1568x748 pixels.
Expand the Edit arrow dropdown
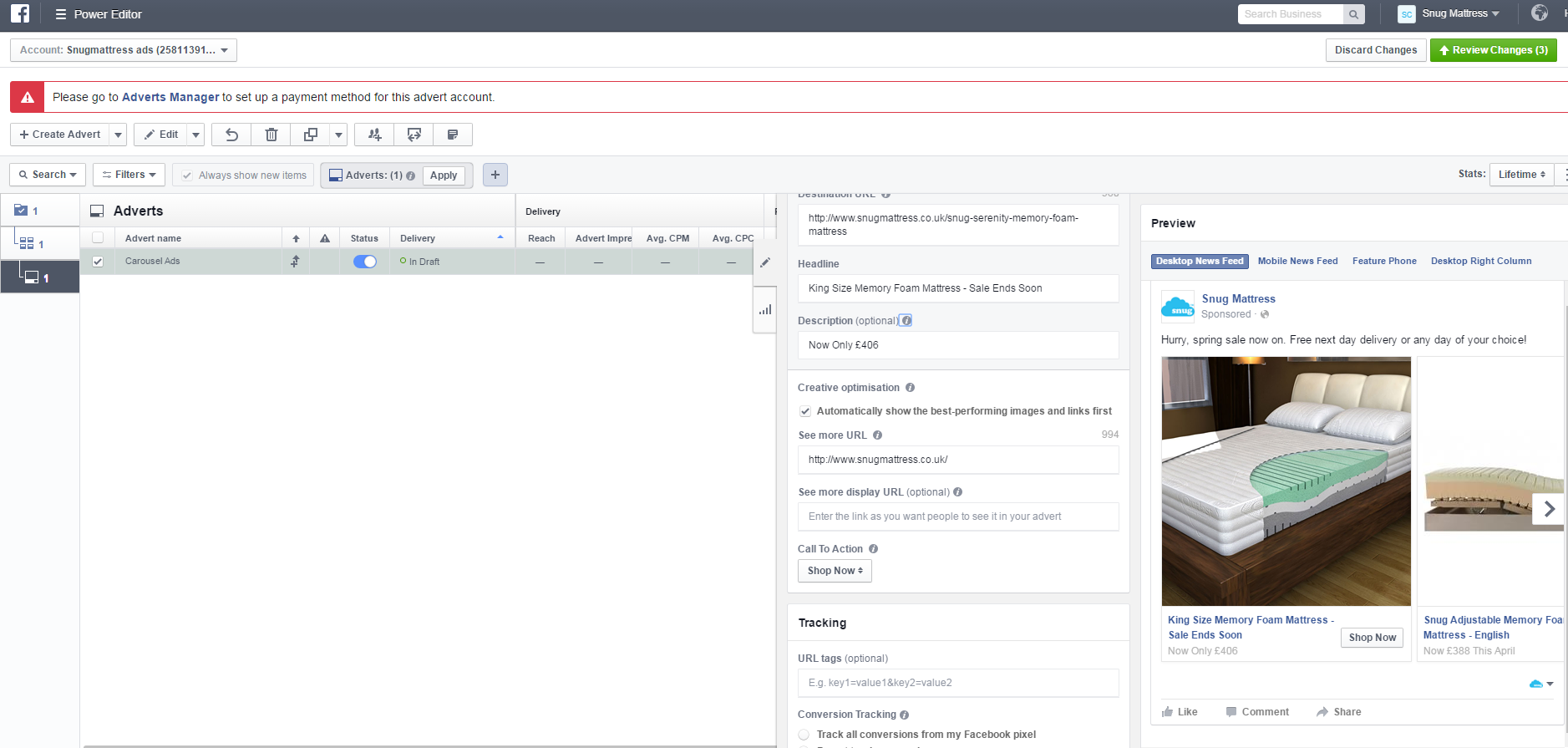(x=195, y=135)
